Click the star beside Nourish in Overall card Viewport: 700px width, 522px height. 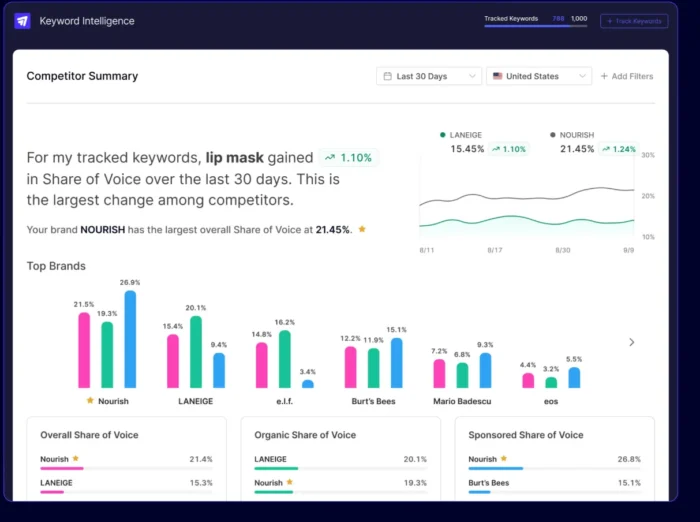pos(75,458)
